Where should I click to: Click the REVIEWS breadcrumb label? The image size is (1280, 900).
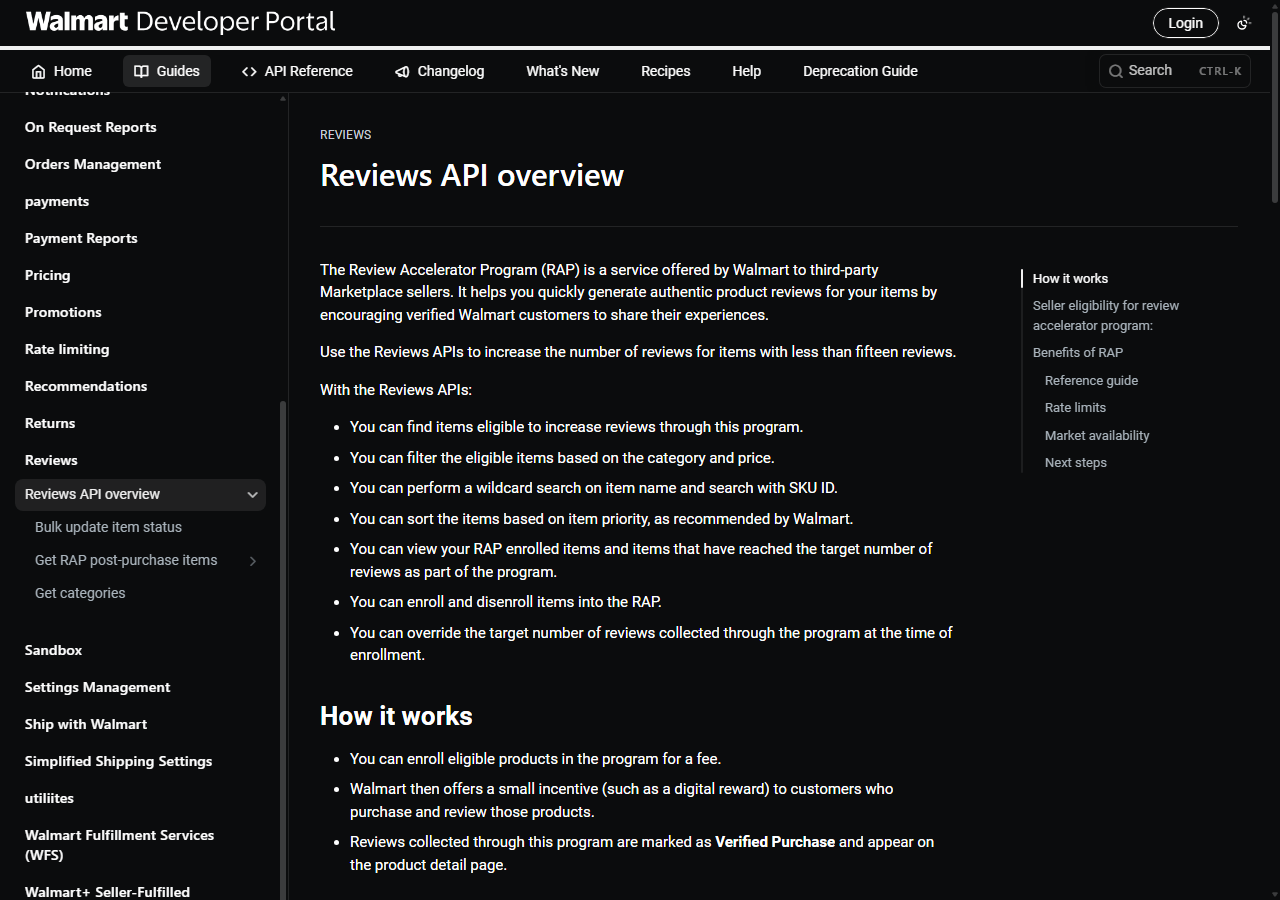pos(346,135)
